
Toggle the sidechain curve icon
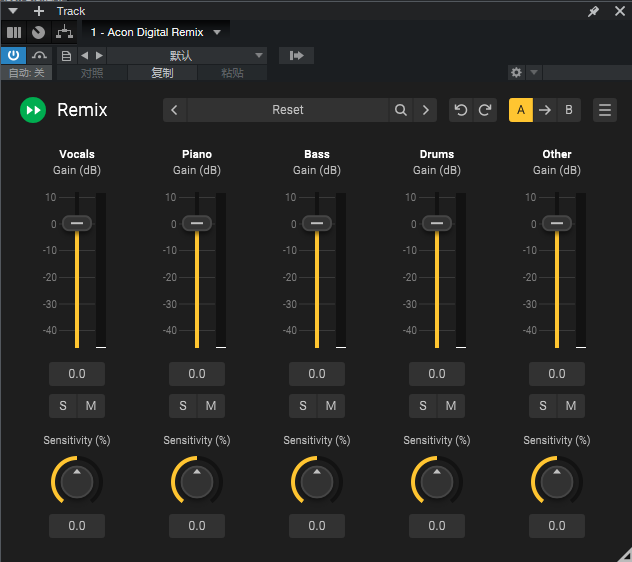coord(39,55)
